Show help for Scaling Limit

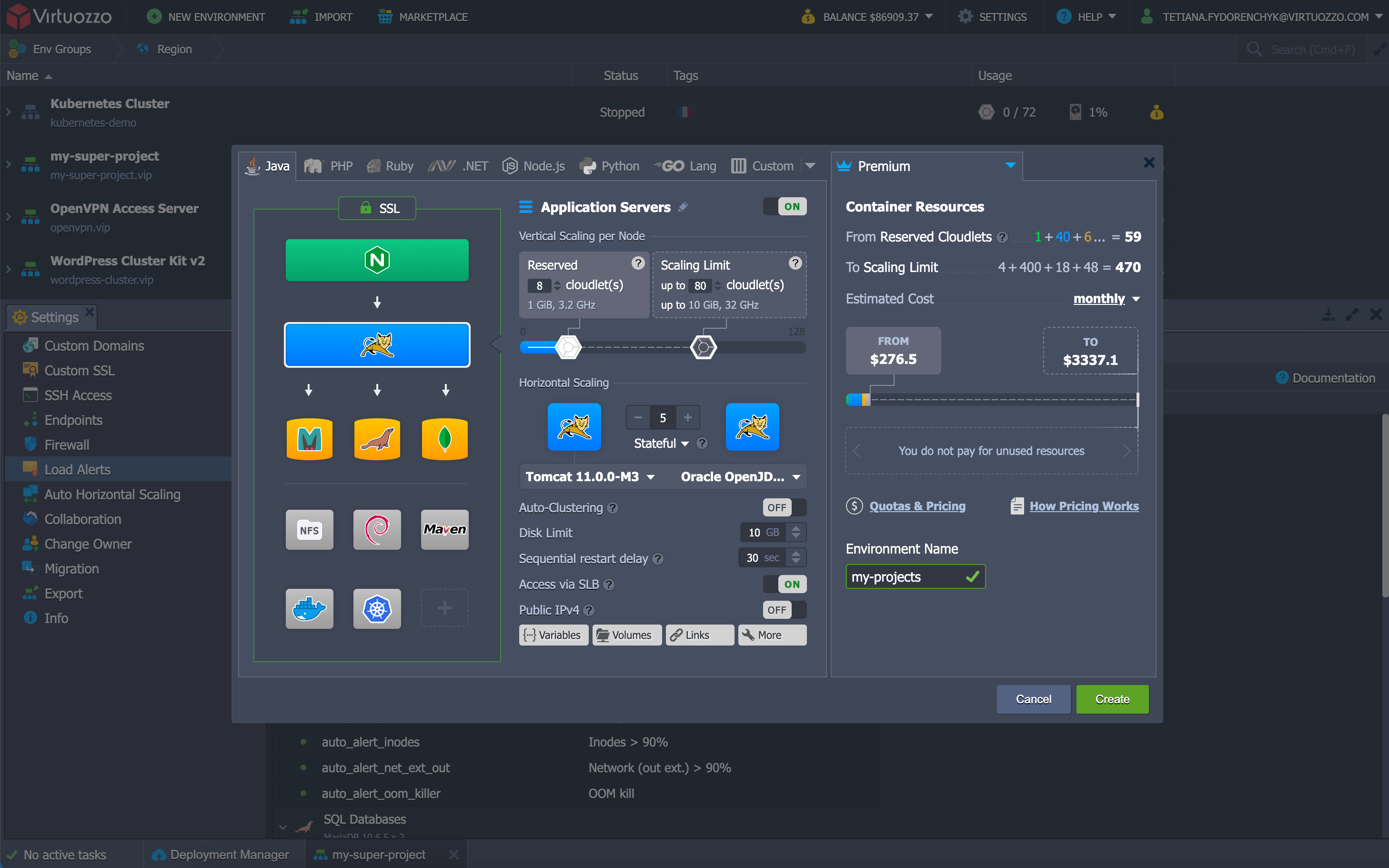(x=795, y=263)
